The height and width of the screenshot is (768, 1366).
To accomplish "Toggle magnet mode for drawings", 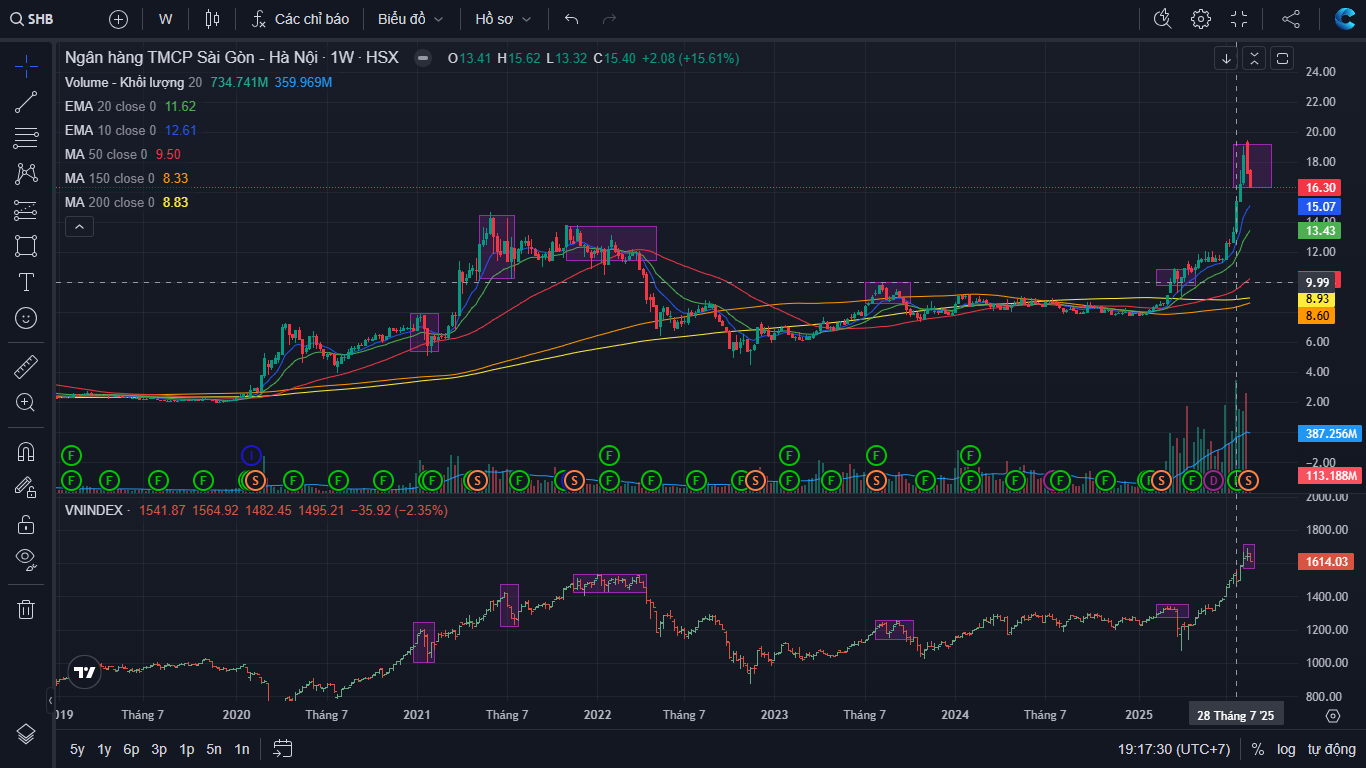I will click(26, 452).
